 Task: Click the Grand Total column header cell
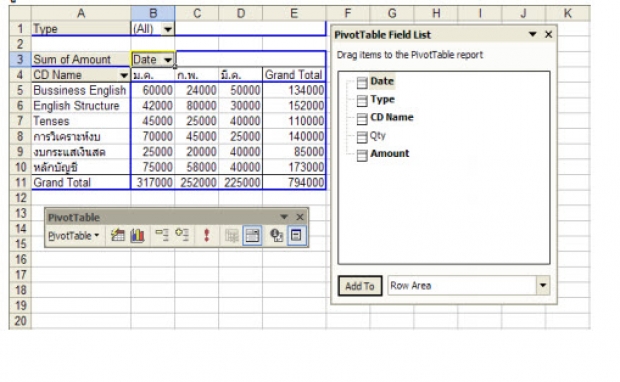click(294, 75)
